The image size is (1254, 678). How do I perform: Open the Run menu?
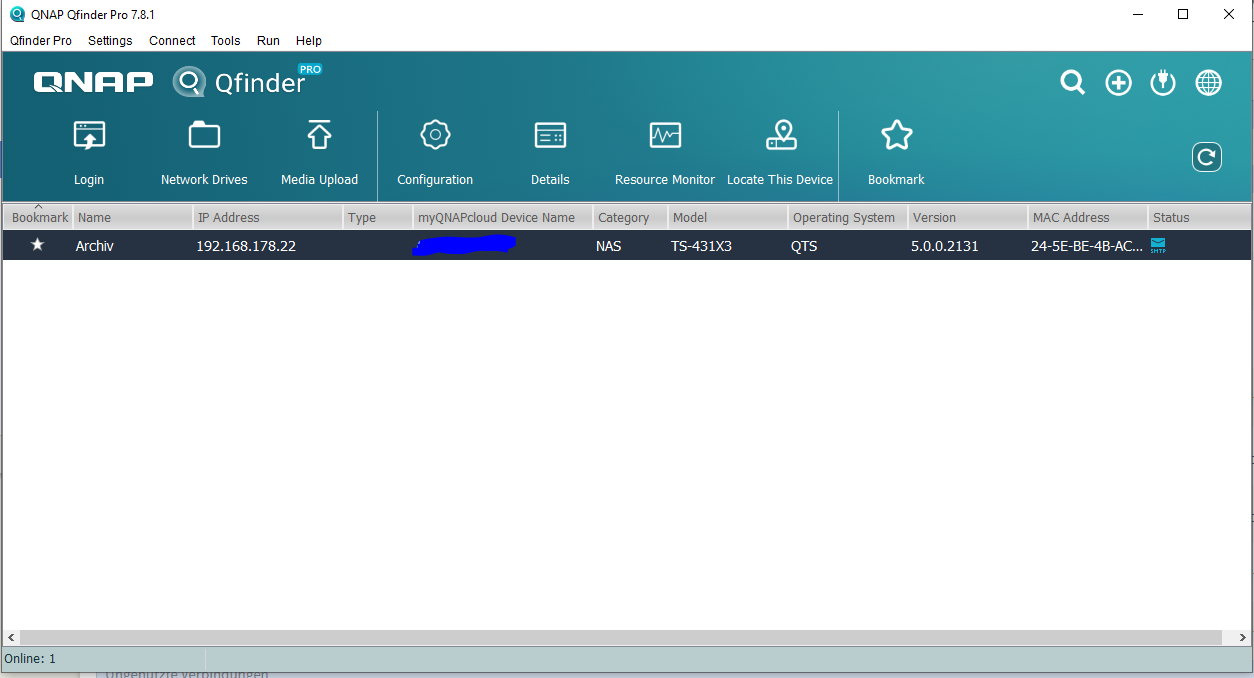(x=268, y=41)
